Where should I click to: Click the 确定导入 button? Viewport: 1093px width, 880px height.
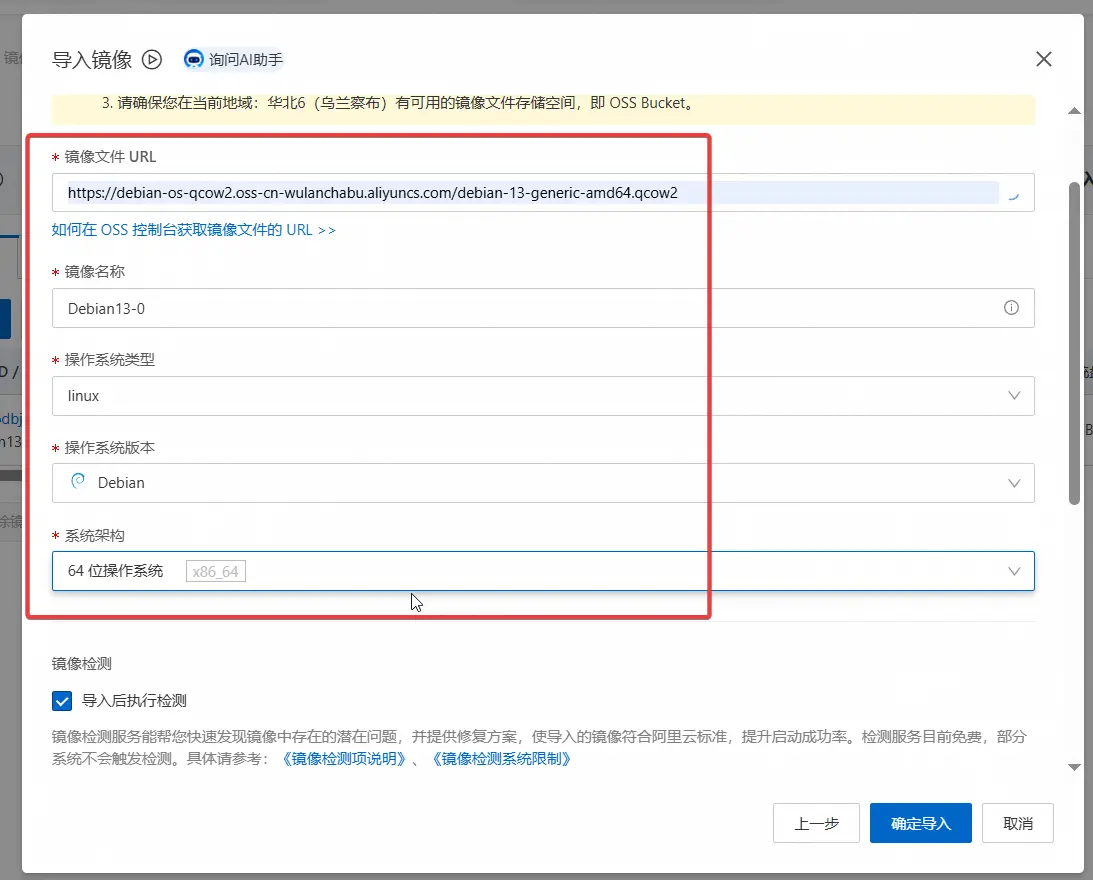click(x=920, y=824)
